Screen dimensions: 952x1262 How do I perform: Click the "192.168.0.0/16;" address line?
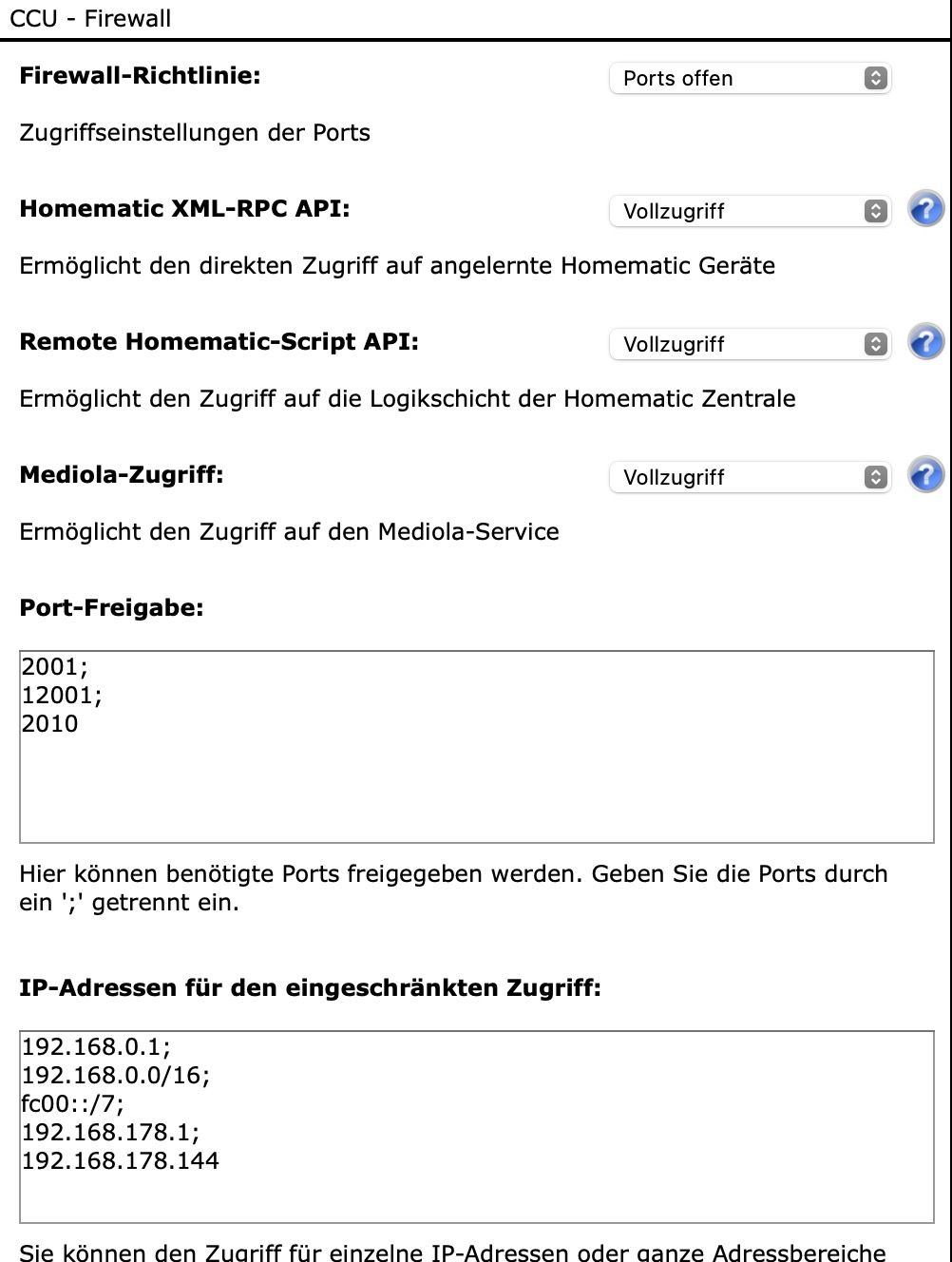(x=116, y=1076)
